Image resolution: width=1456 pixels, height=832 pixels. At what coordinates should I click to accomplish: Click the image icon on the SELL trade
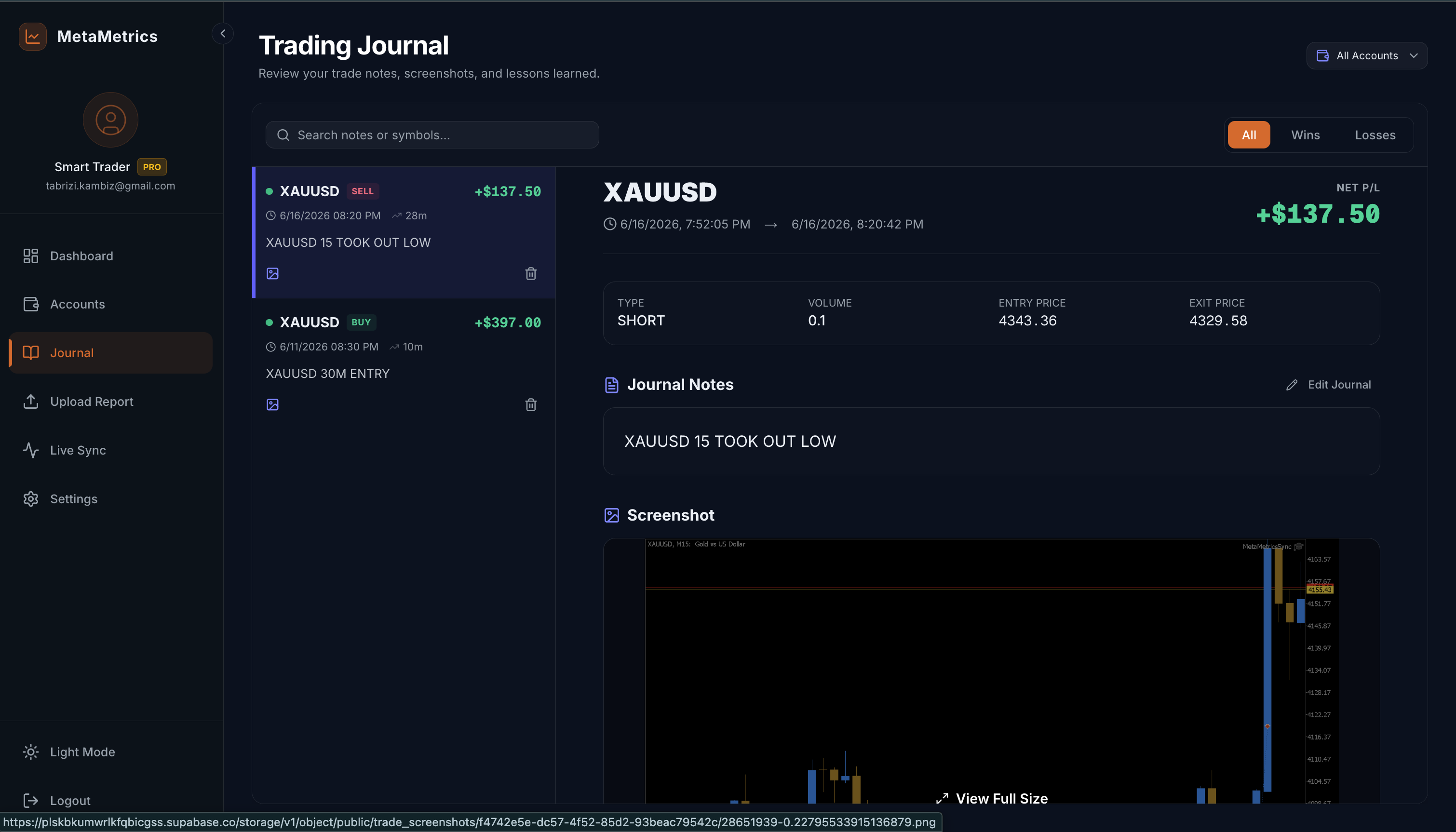tap(272, 274)
